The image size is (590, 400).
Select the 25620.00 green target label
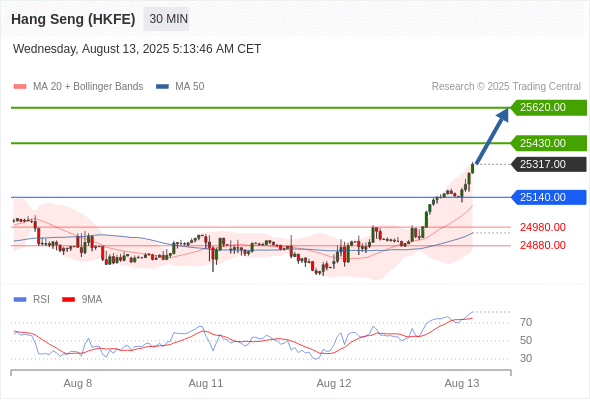tap(549, 108)
